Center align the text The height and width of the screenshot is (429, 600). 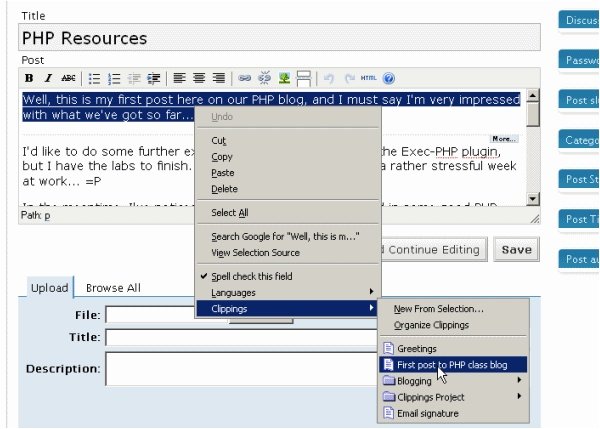pyautogui.click(x=199, y=78)
